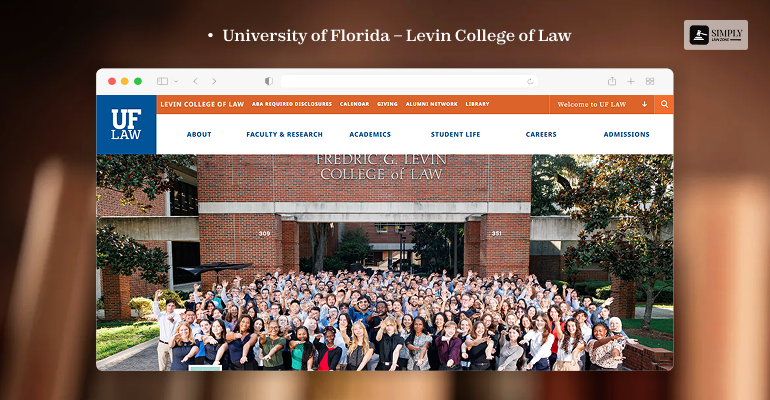Open the share icon in toolbar
The image size is (770, 400).
(x=612, y=81)
